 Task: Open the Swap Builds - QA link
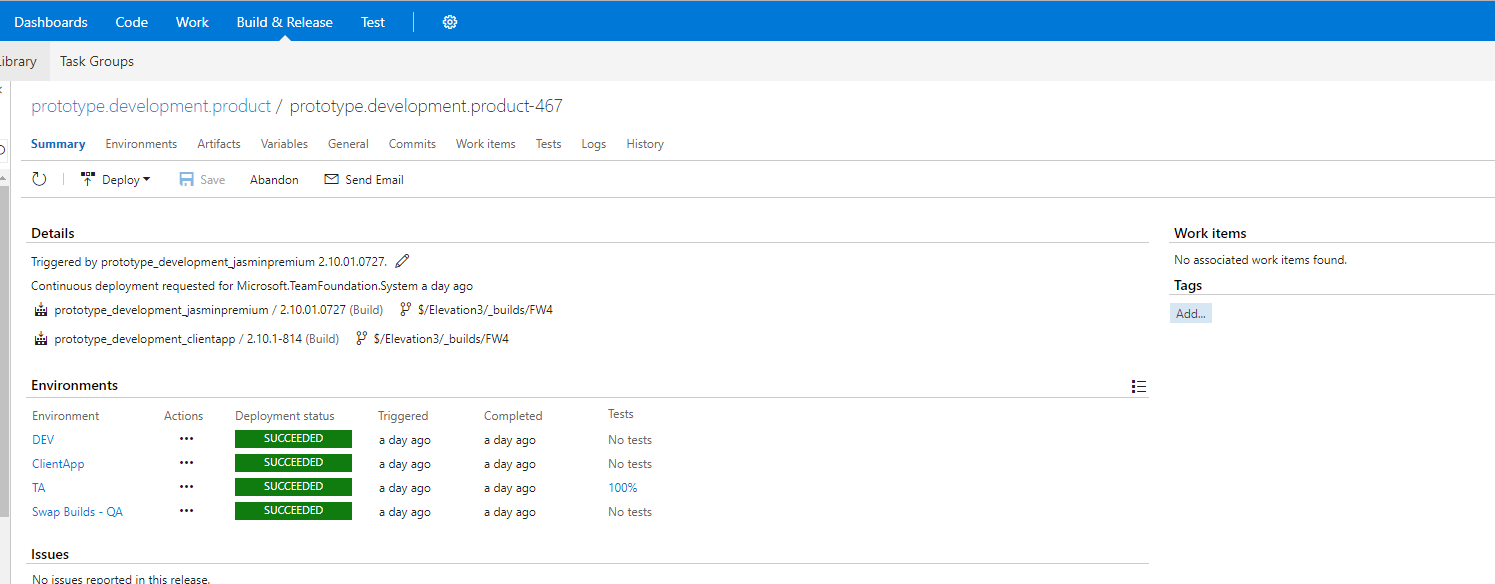[x=77, y=512]
